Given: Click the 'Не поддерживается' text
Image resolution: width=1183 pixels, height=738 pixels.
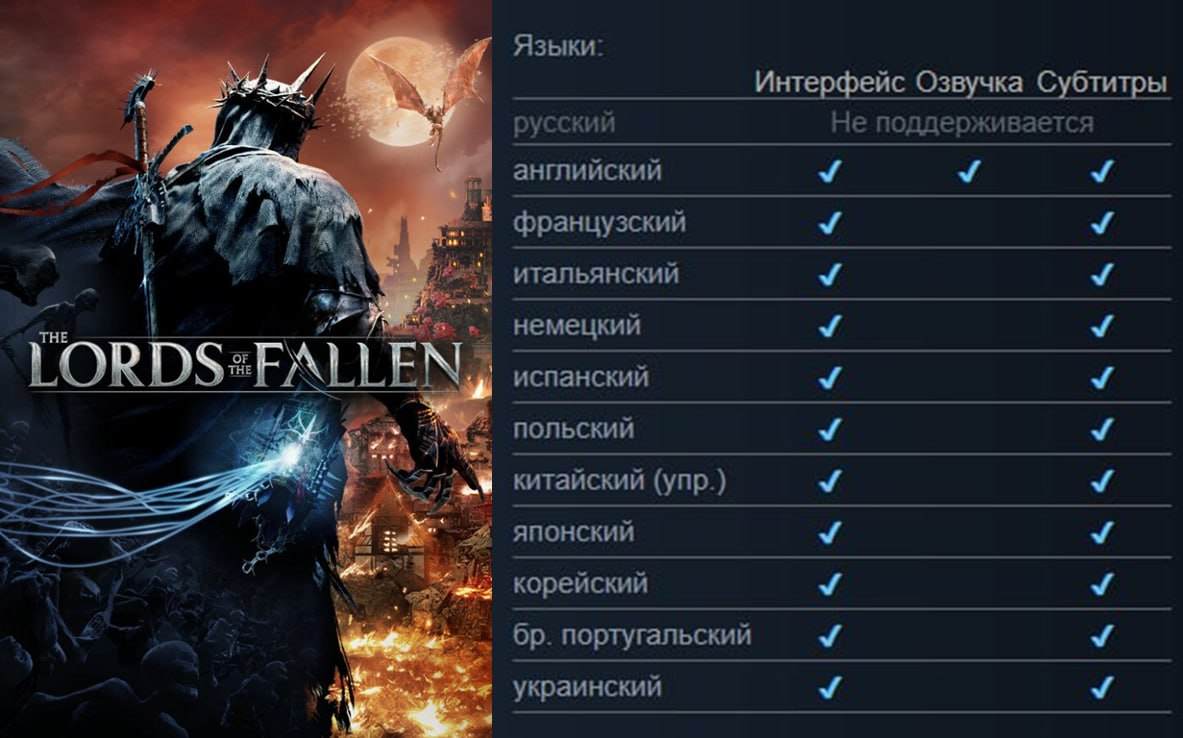Looking at the screenshot, I should [x=962, y=122].
